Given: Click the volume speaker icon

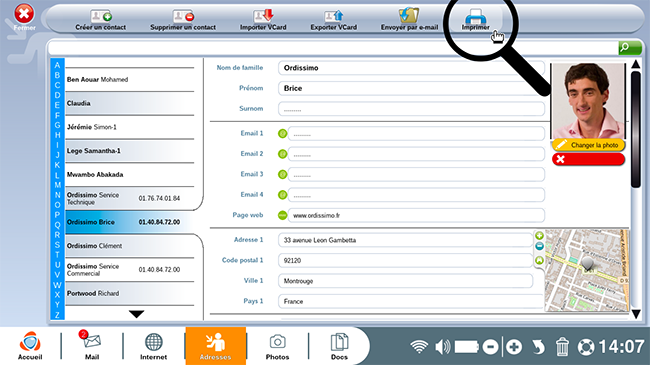Looking at the screenshot, I should click(x=443, y=346).
